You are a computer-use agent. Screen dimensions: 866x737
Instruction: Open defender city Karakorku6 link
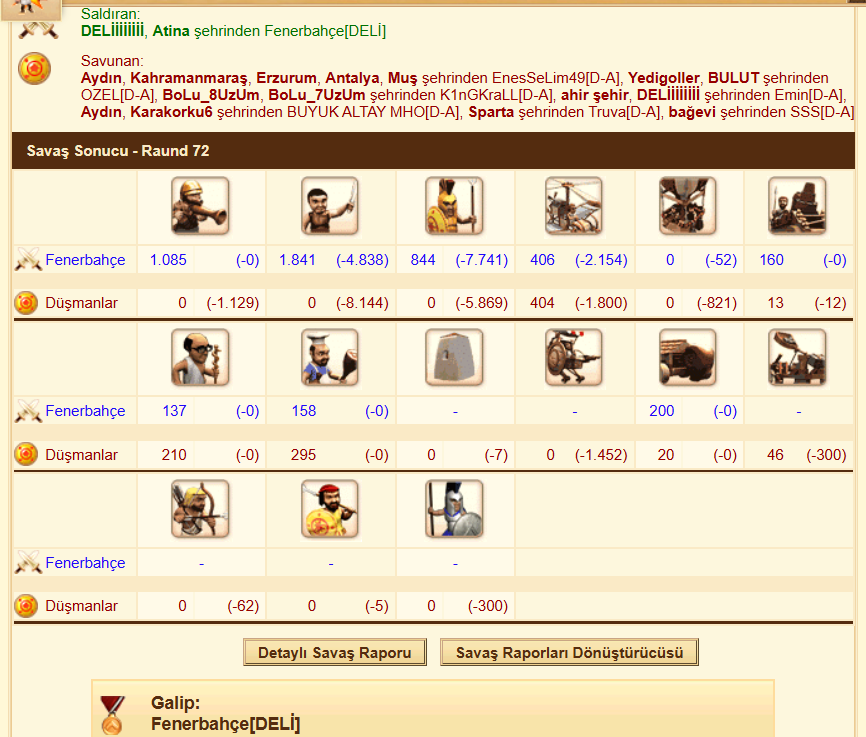click(x=171, y=112)
